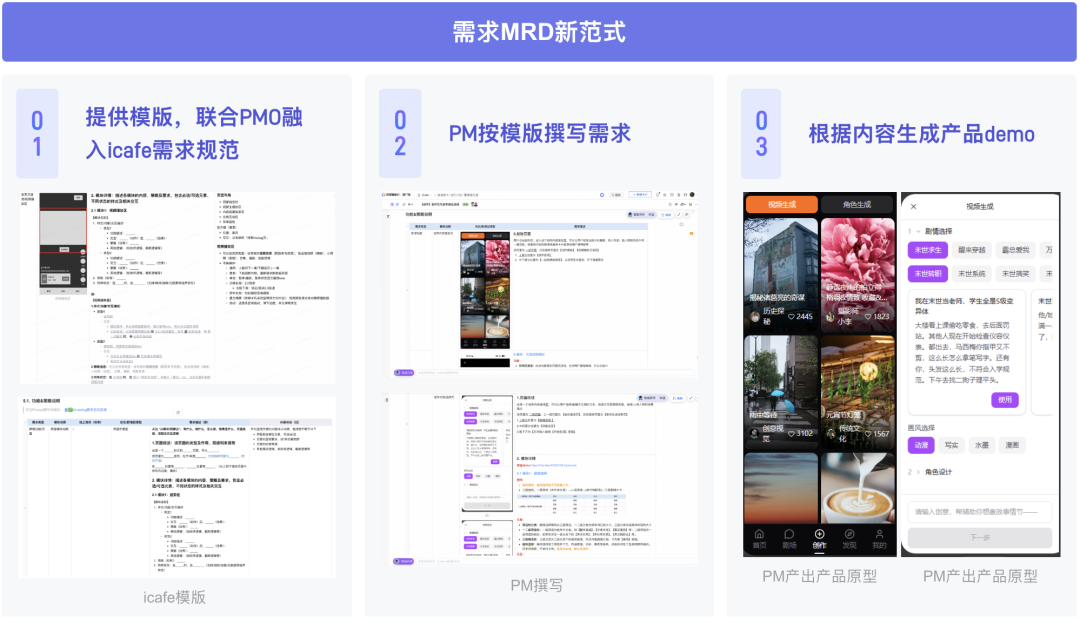Open the upper icafe template document screenshot
Image resolution: width=1080 pixels, height=622 pixels.
tap(178, 287)
